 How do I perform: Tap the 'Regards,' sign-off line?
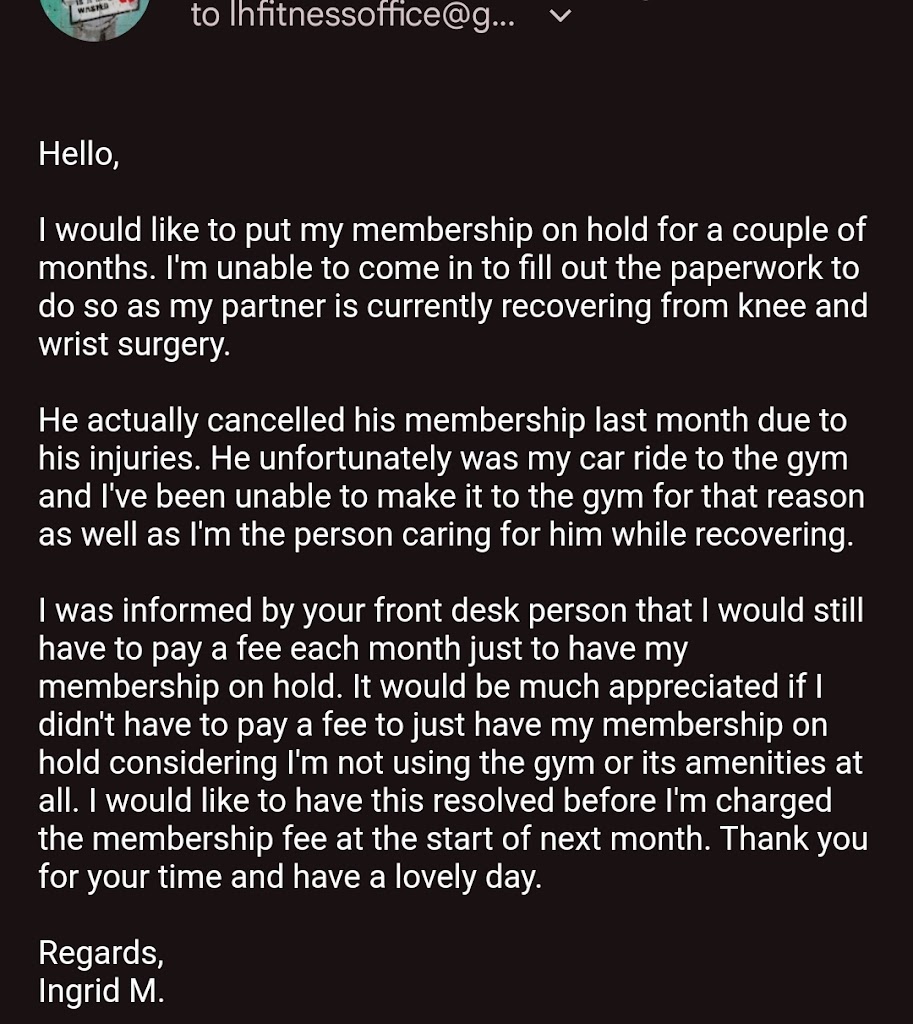(101, 952)
